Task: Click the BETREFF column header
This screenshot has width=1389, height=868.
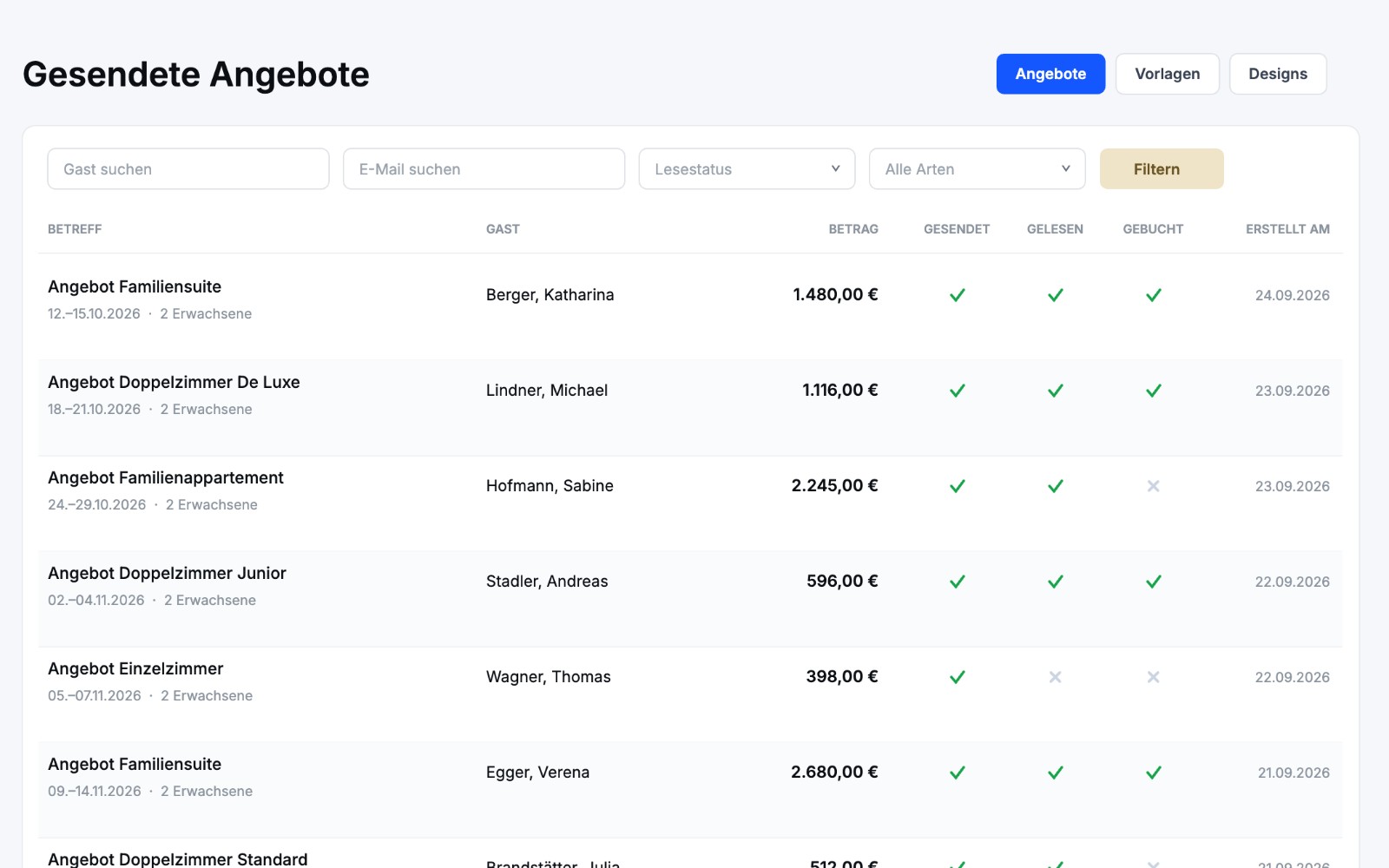Action: pos(75,229)
